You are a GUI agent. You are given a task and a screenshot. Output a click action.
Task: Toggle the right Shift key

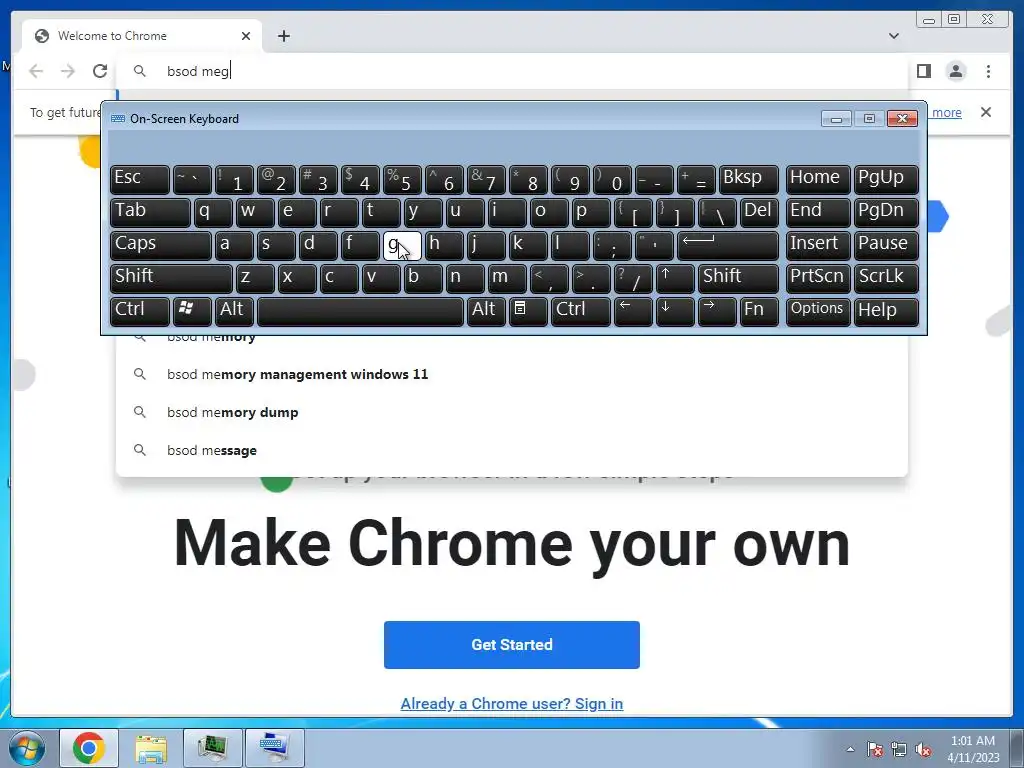pos(738,278)
